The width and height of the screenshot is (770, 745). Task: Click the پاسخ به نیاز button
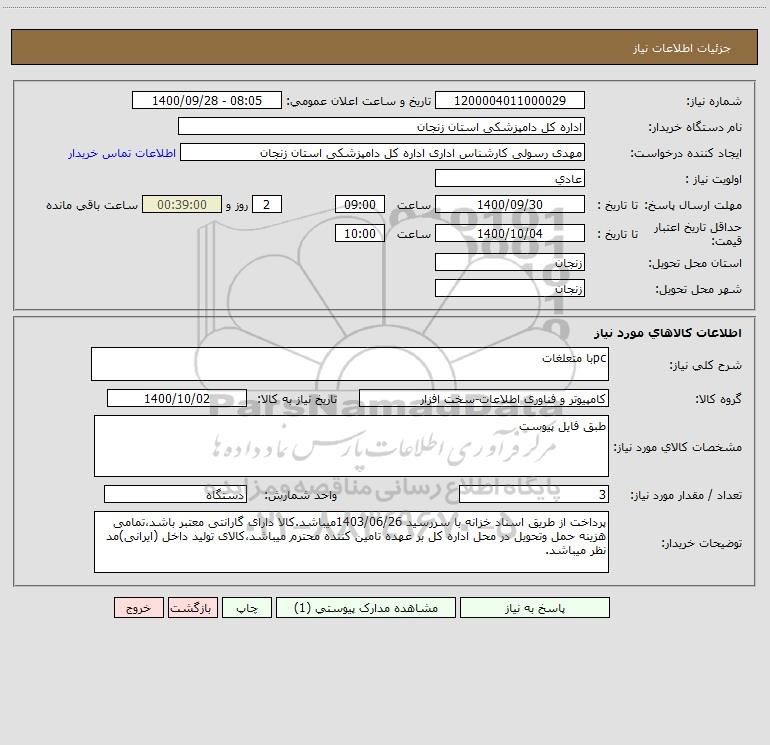(535, 607)
